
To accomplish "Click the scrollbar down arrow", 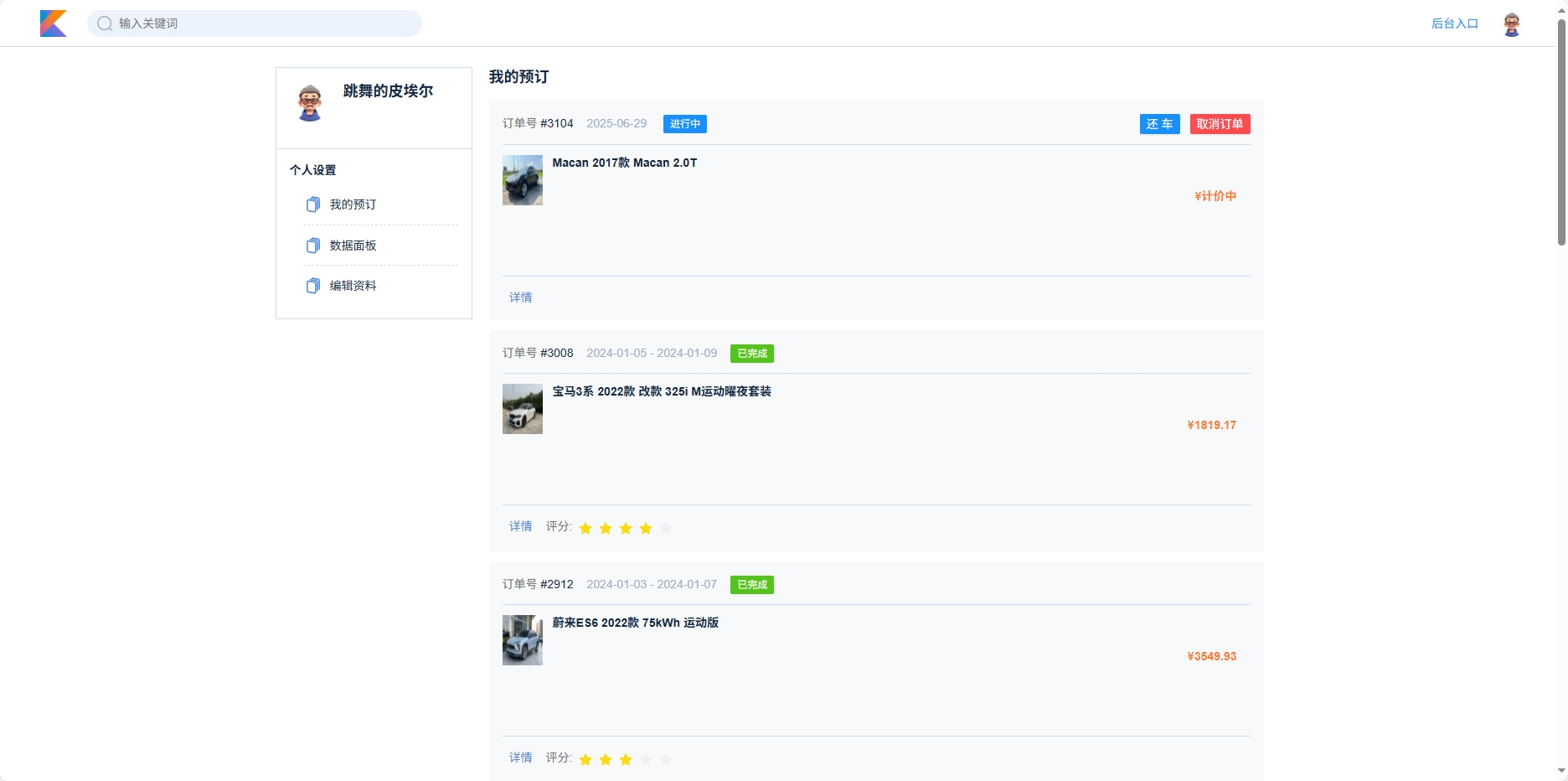I will coord(1561,771).
